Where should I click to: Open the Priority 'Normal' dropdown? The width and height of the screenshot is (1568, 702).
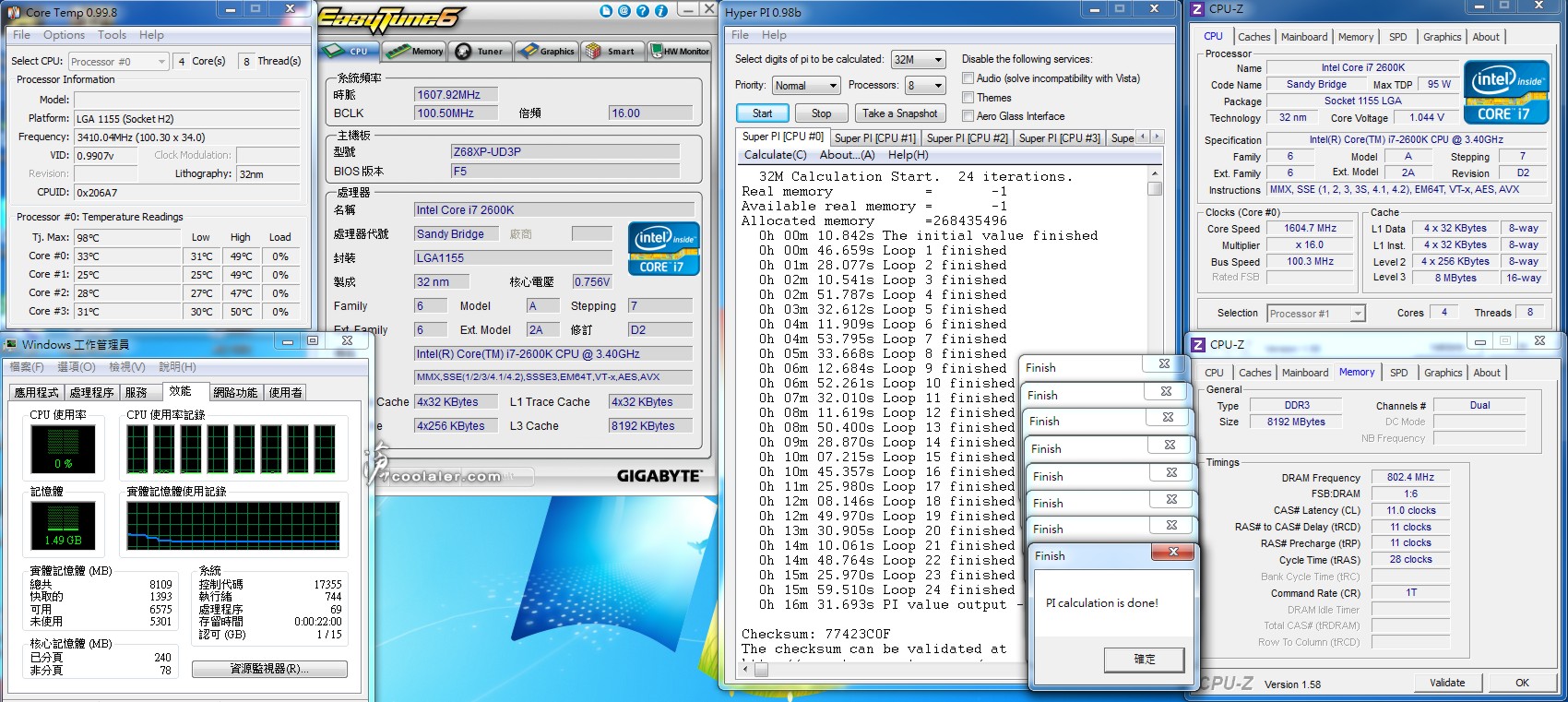(805, 85)
